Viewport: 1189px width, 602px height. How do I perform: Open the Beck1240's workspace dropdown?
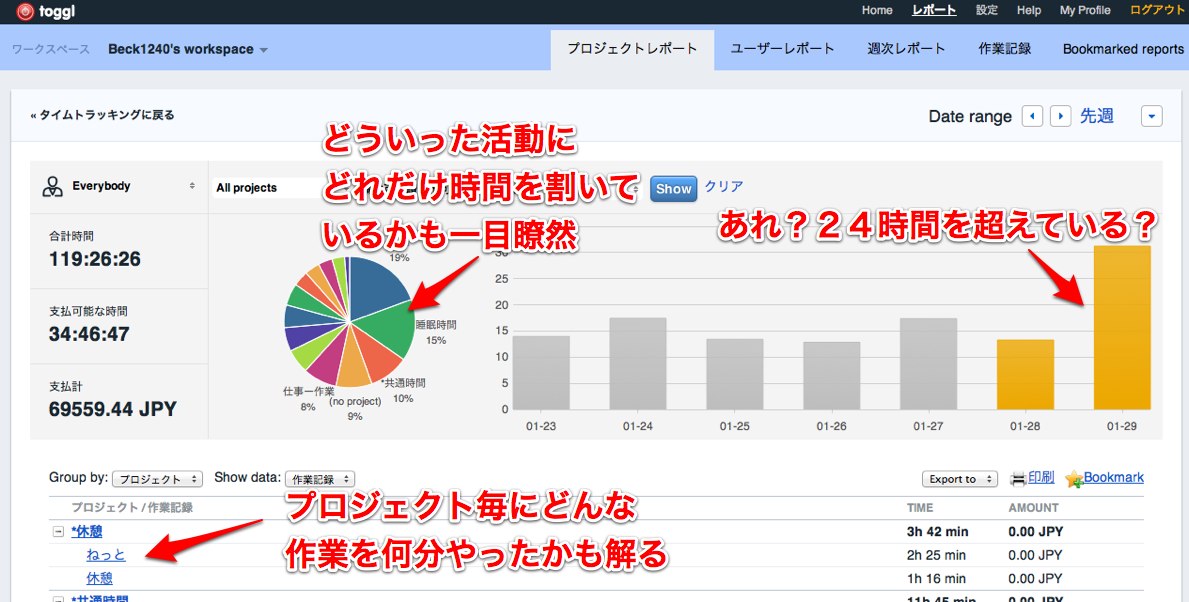coord(188,49)
